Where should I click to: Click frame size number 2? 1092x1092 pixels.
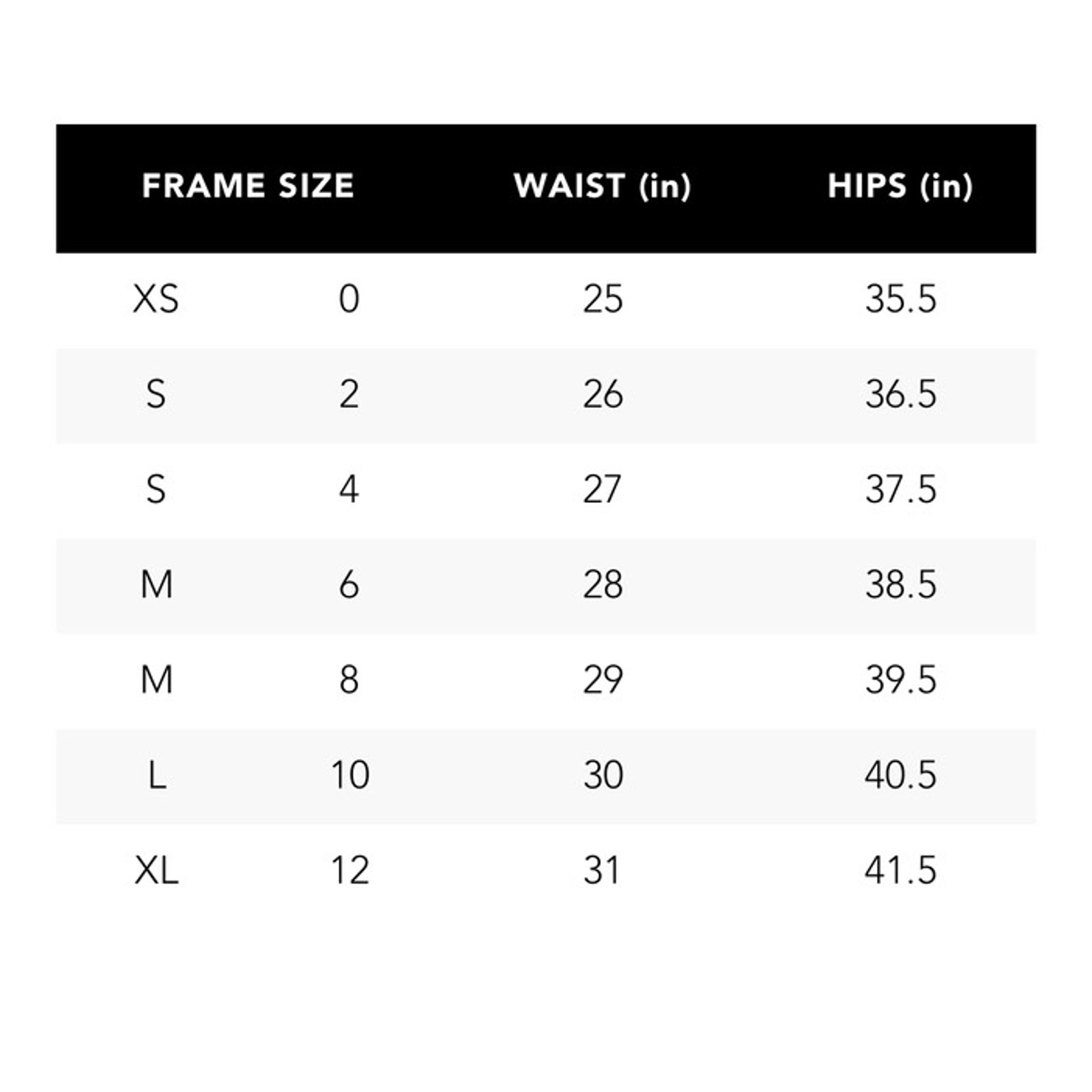coord(349,394)
